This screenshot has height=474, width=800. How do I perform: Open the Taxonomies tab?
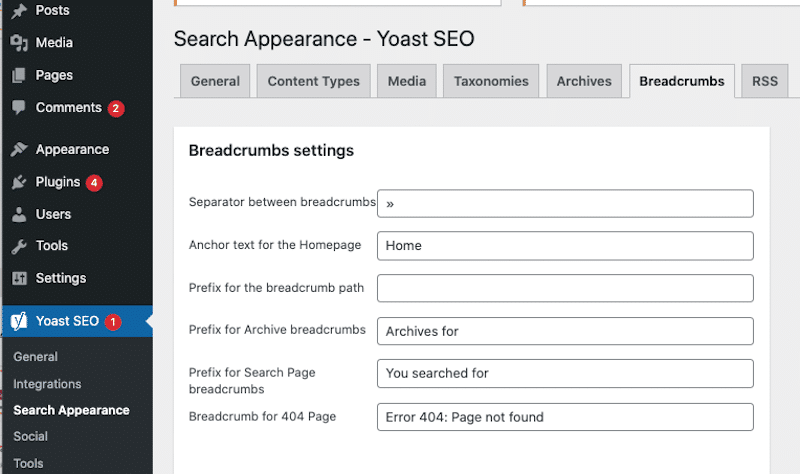[491, 81]
